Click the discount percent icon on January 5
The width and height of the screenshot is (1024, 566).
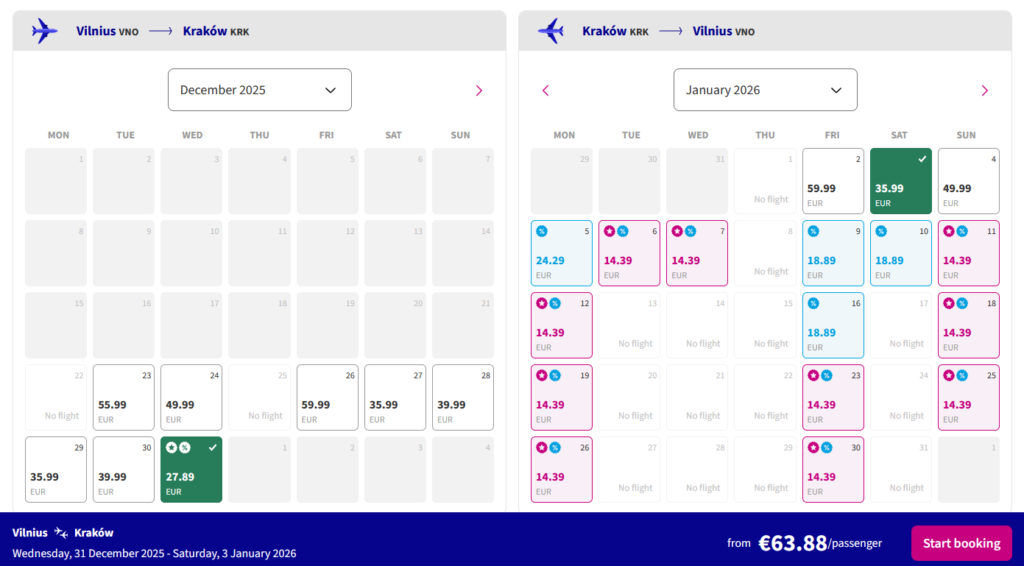coord(542,231)
